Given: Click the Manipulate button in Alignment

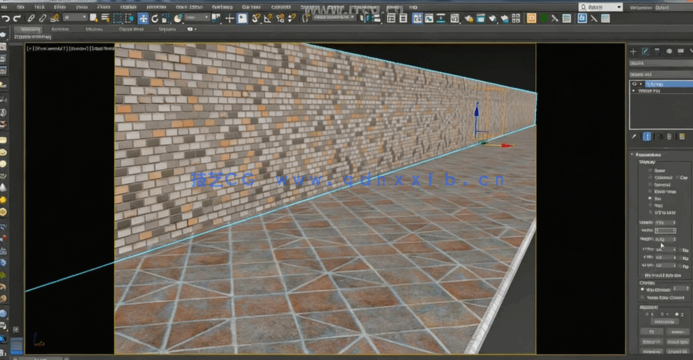Looking at the screenshot, I should [664, 322].
